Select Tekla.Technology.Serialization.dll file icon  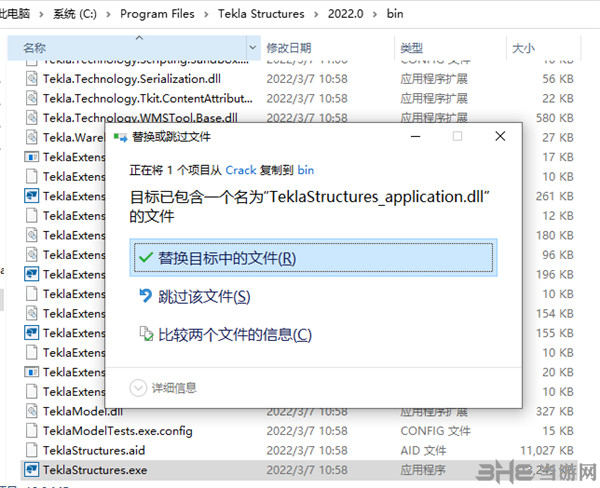click(x=32, y=79)
